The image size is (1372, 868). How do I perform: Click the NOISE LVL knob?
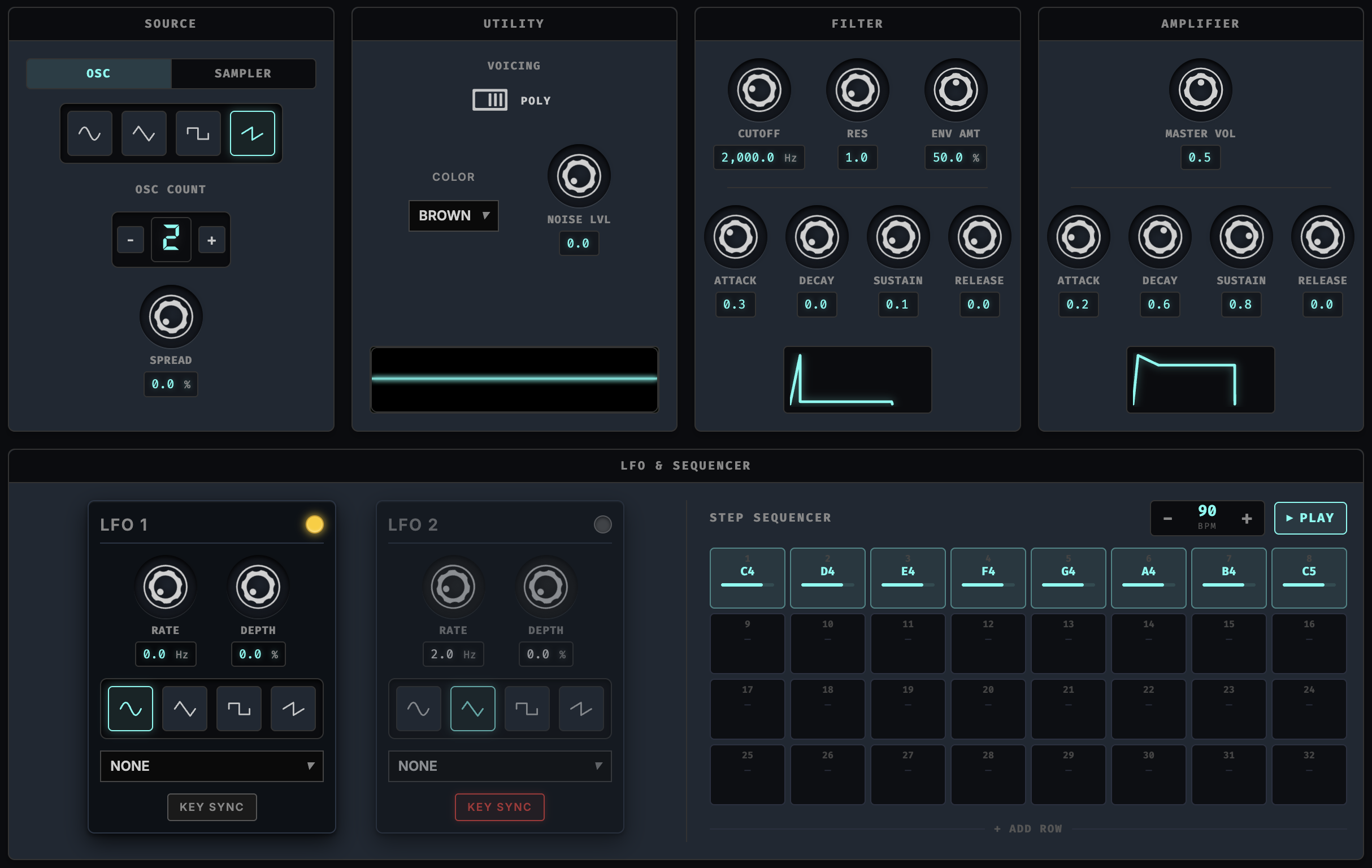pos(578,176)
